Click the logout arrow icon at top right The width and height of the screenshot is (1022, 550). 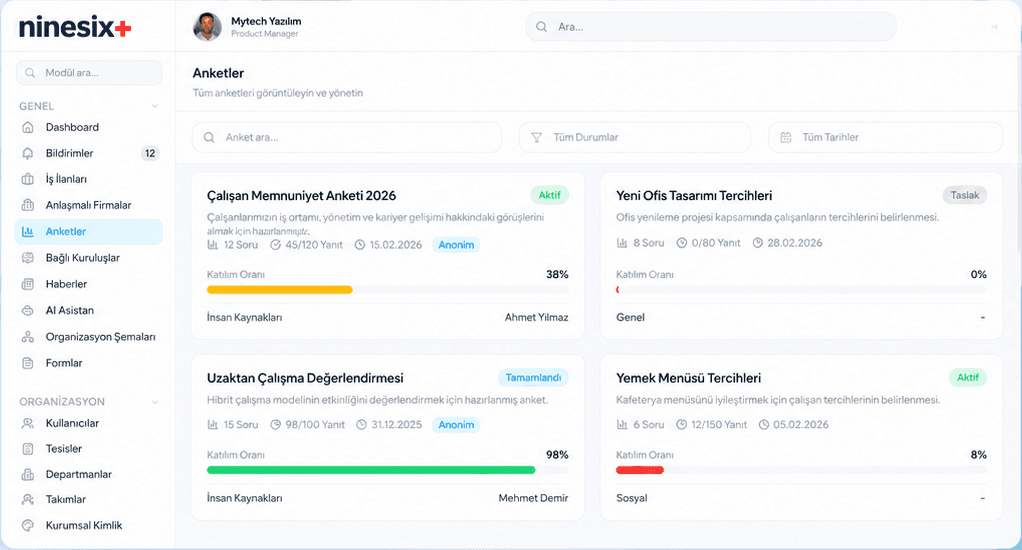click(995, 27)
